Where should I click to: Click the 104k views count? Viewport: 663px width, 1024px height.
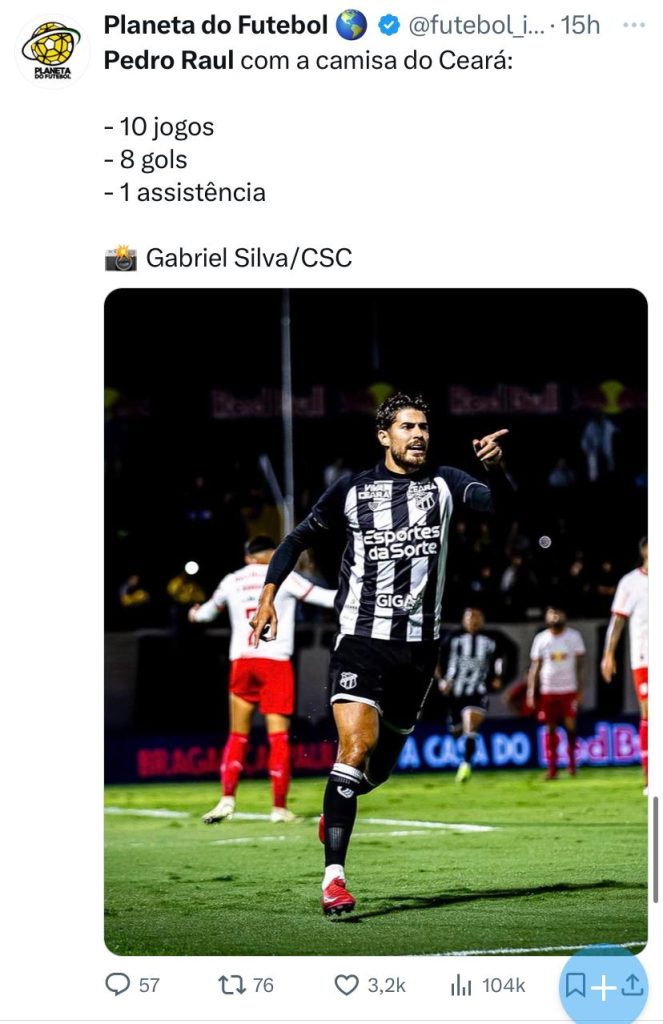[503, 985]
